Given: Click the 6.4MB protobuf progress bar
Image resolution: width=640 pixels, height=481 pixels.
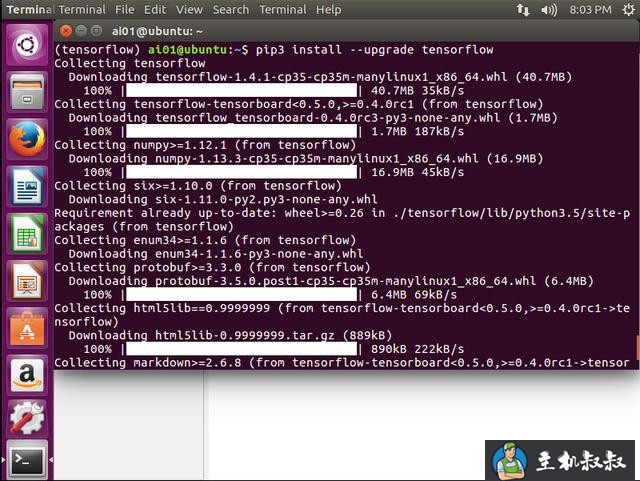Looking at the screenshot, I should pos(241,295).
